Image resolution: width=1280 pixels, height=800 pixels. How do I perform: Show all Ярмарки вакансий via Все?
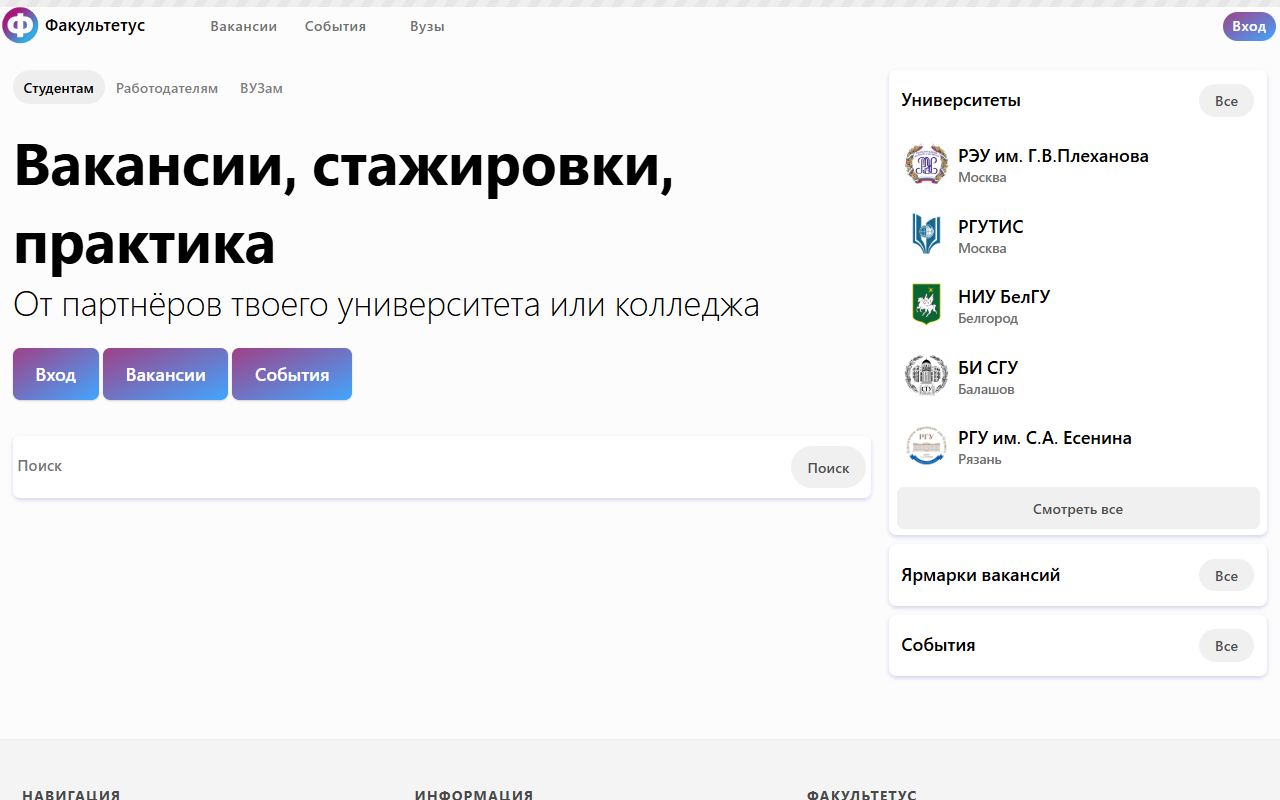pyautogui.click(x=1226, y=576)
